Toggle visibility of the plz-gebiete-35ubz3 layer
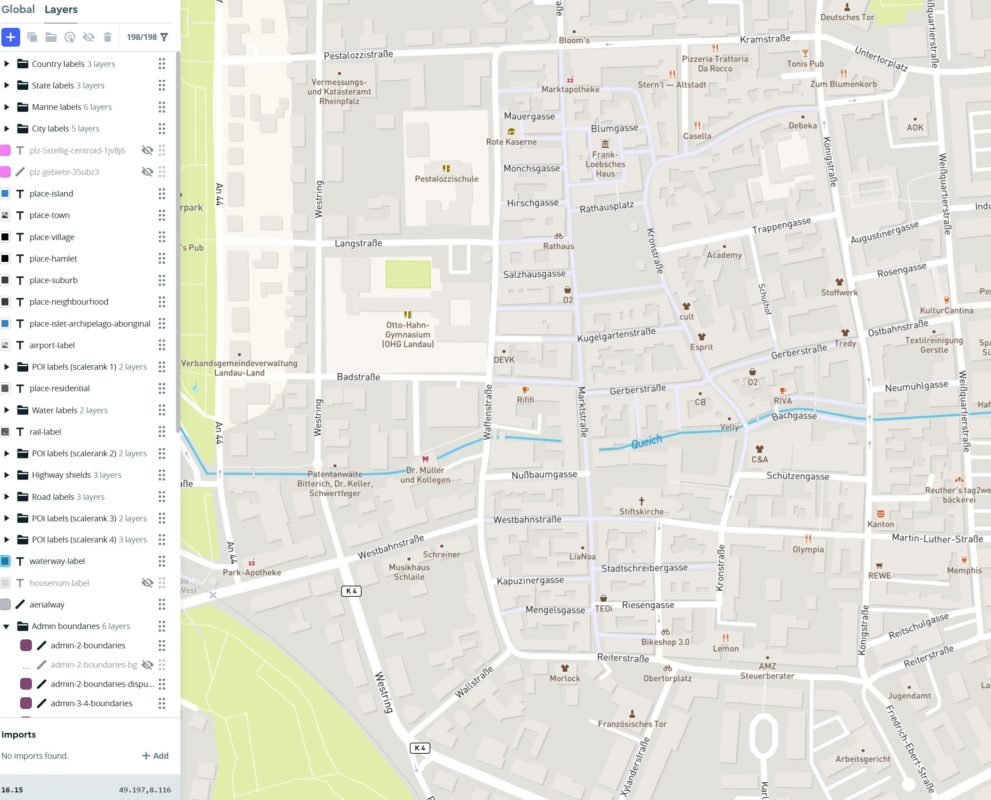 (147, 171)
